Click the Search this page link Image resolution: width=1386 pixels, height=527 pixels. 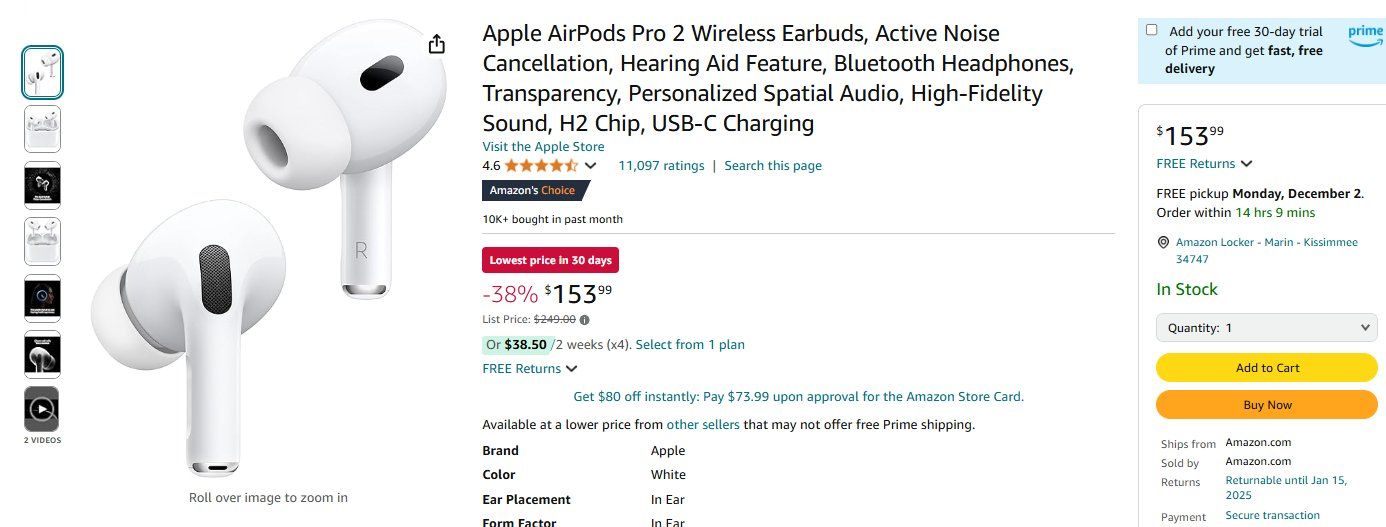pos(773,166)
